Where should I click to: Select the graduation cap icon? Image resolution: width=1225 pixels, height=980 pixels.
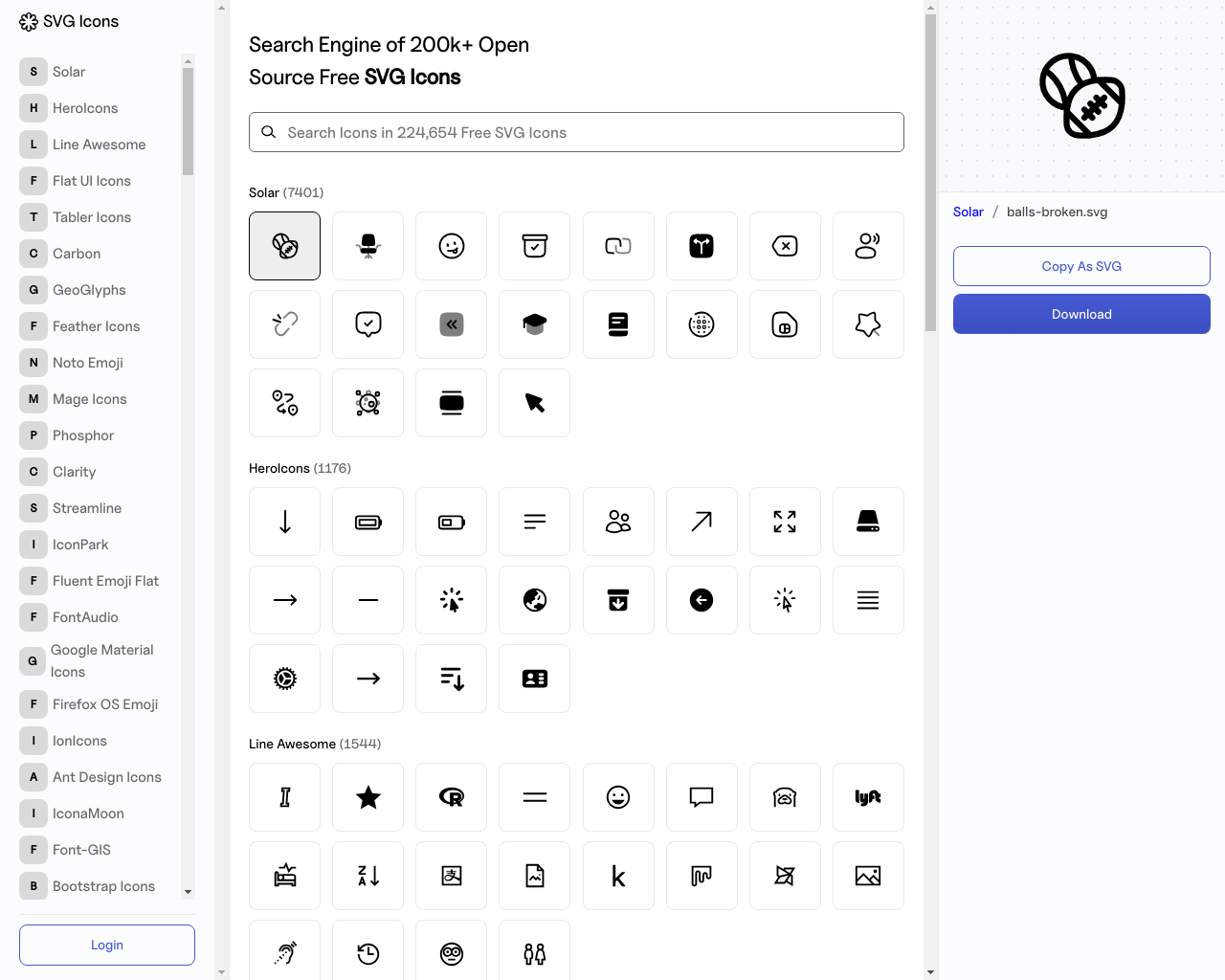[x=534, y=324]
